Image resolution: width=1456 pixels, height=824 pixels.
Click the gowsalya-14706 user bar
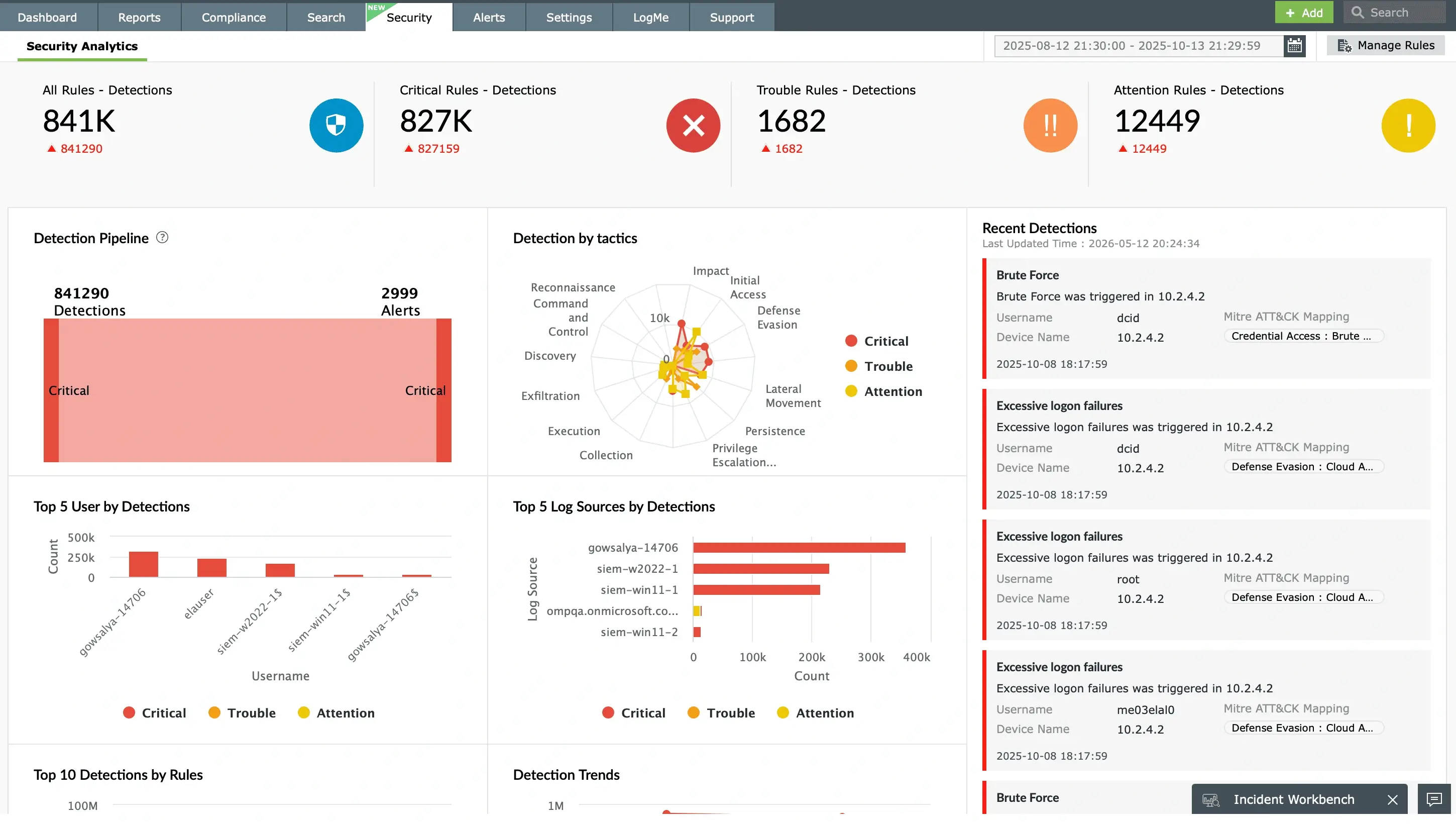pos(143,564)
